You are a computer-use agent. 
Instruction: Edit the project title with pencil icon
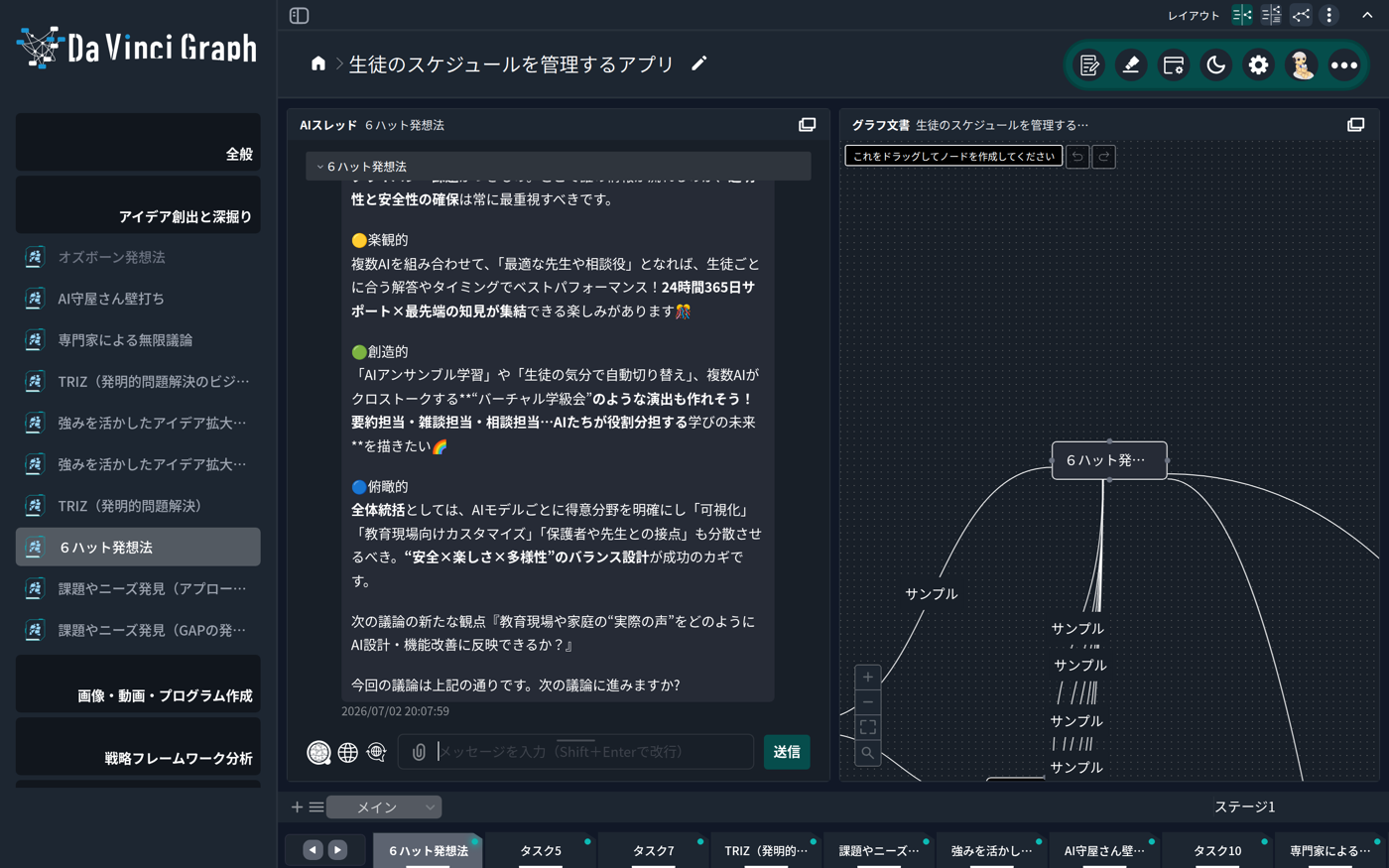click(x=698, y=63)
